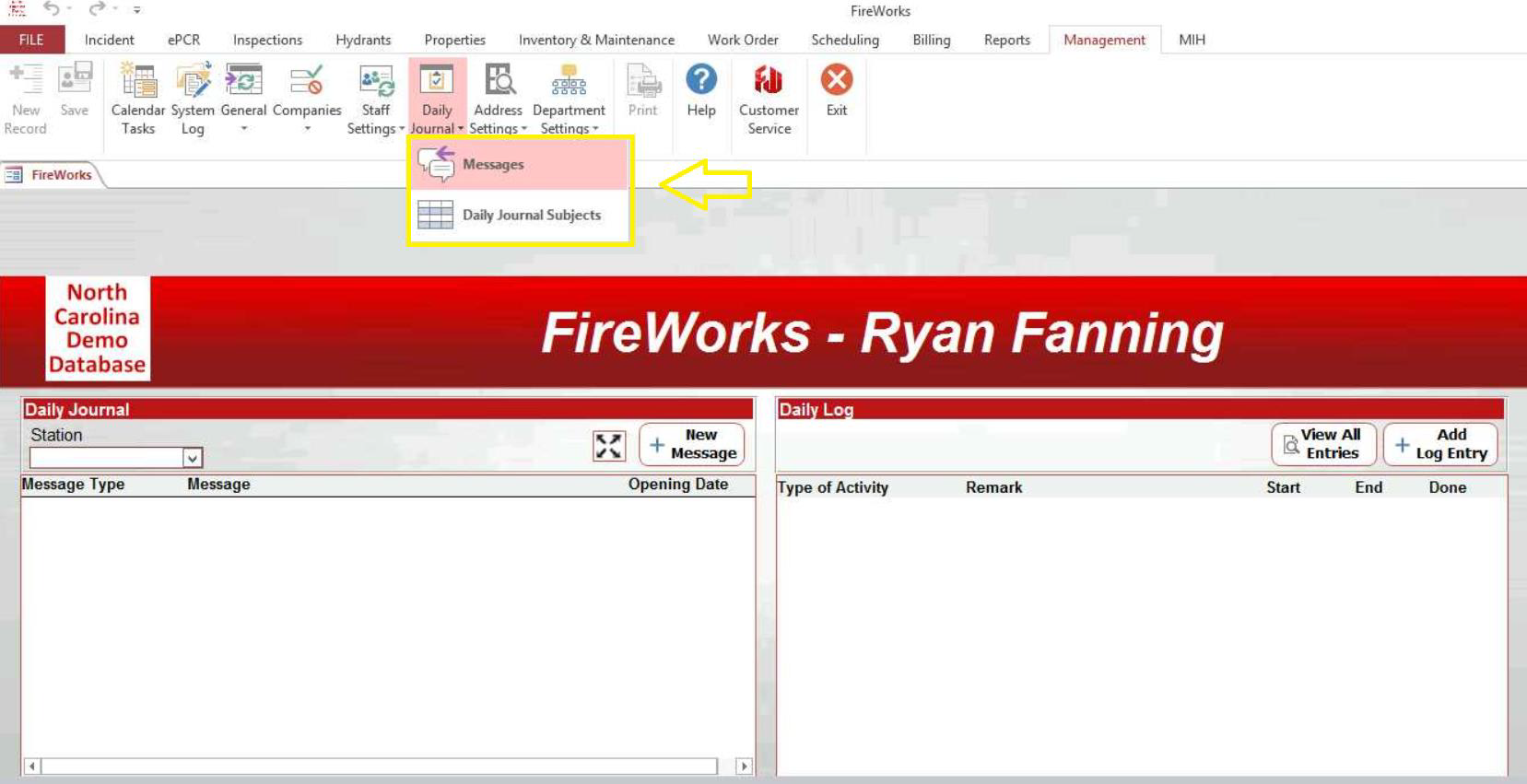Viewport: 1527px width, 784px height.
Task: Switch to the Incident tab
Action: [x=109, y=40]
